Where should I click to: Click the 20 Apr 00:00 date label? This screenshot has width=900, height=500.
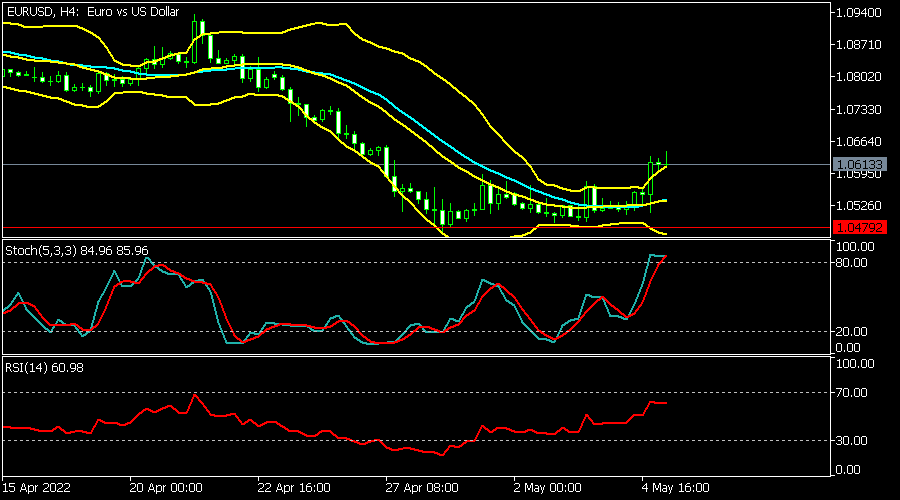166,488
